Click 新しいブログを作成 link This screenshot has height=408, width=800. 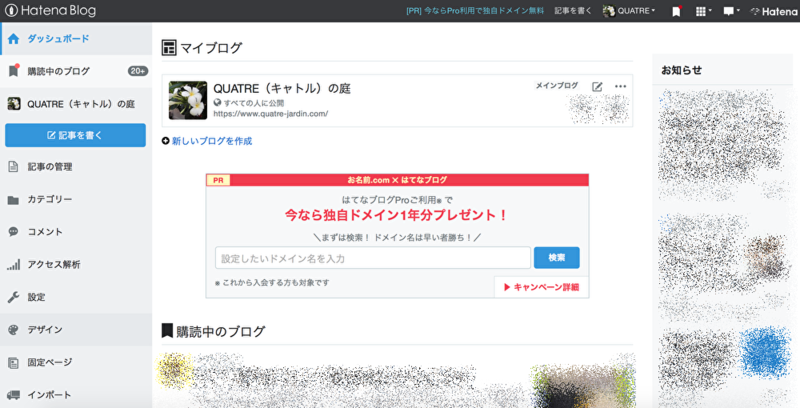(212, 141)
